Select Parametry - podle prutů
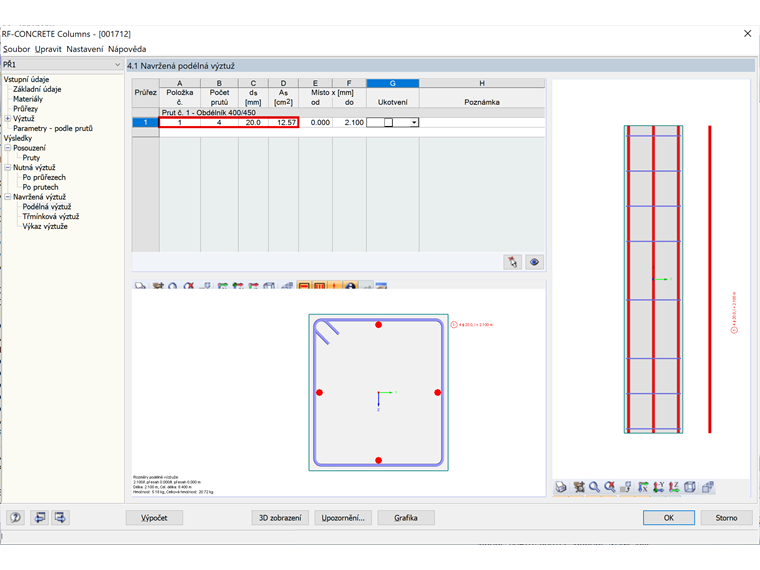 (53, 128)
